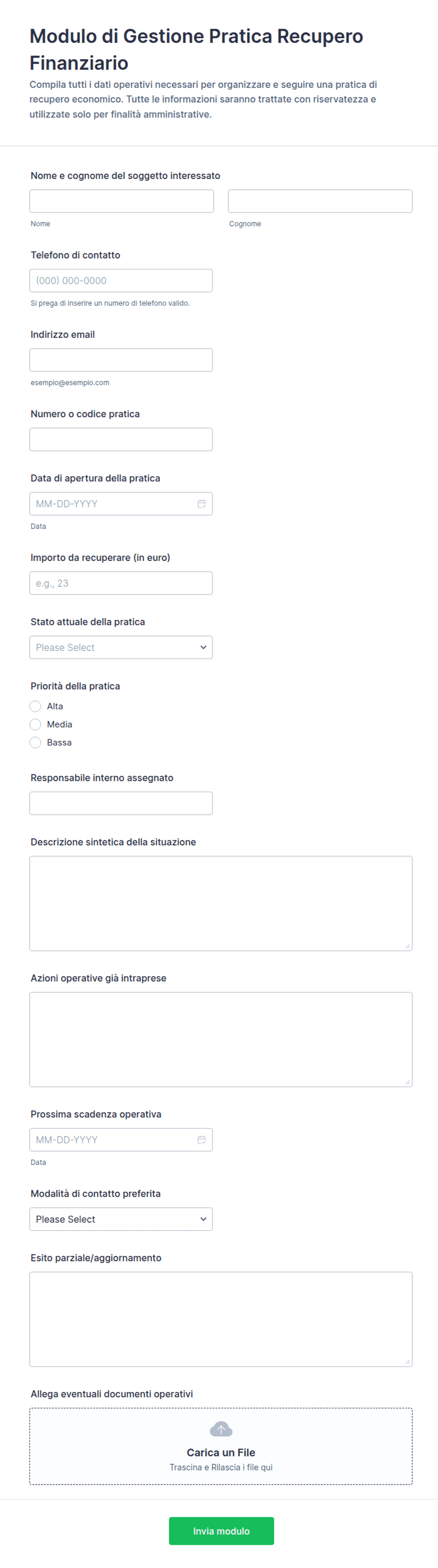
Task: Focus the Cognome input field
Action: click(x=320, y=201)
